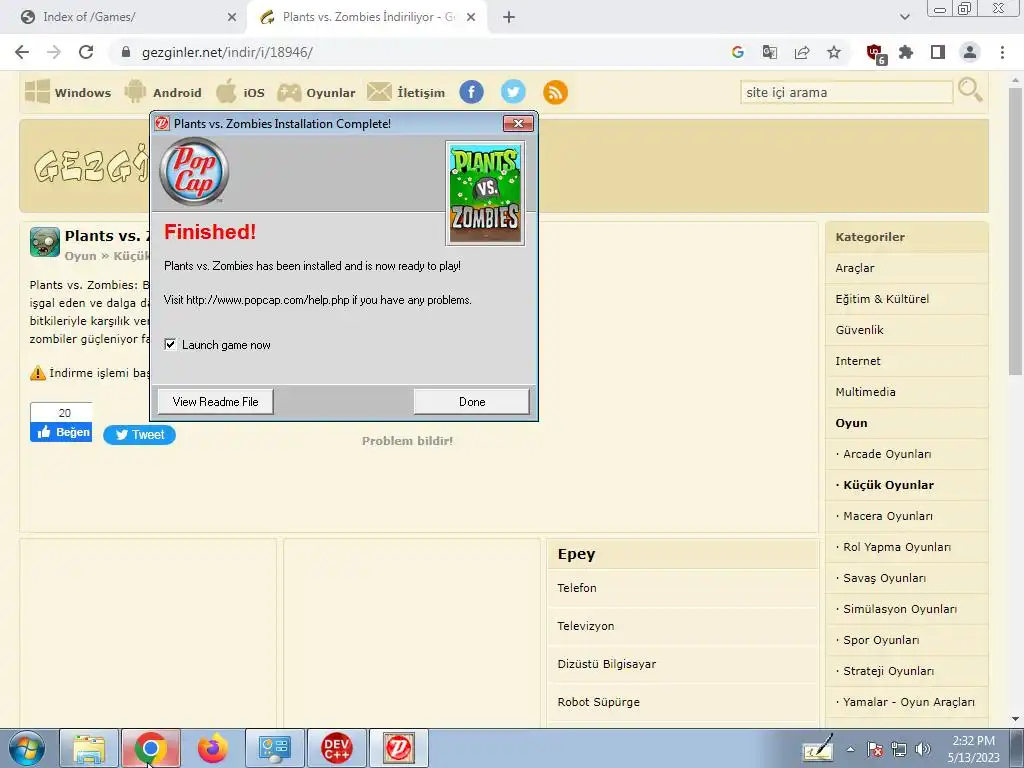Open the site's RSS feed icon
Image resolution: width=1024 pixels, height=768 pixels.
click(x=555, y=92)
